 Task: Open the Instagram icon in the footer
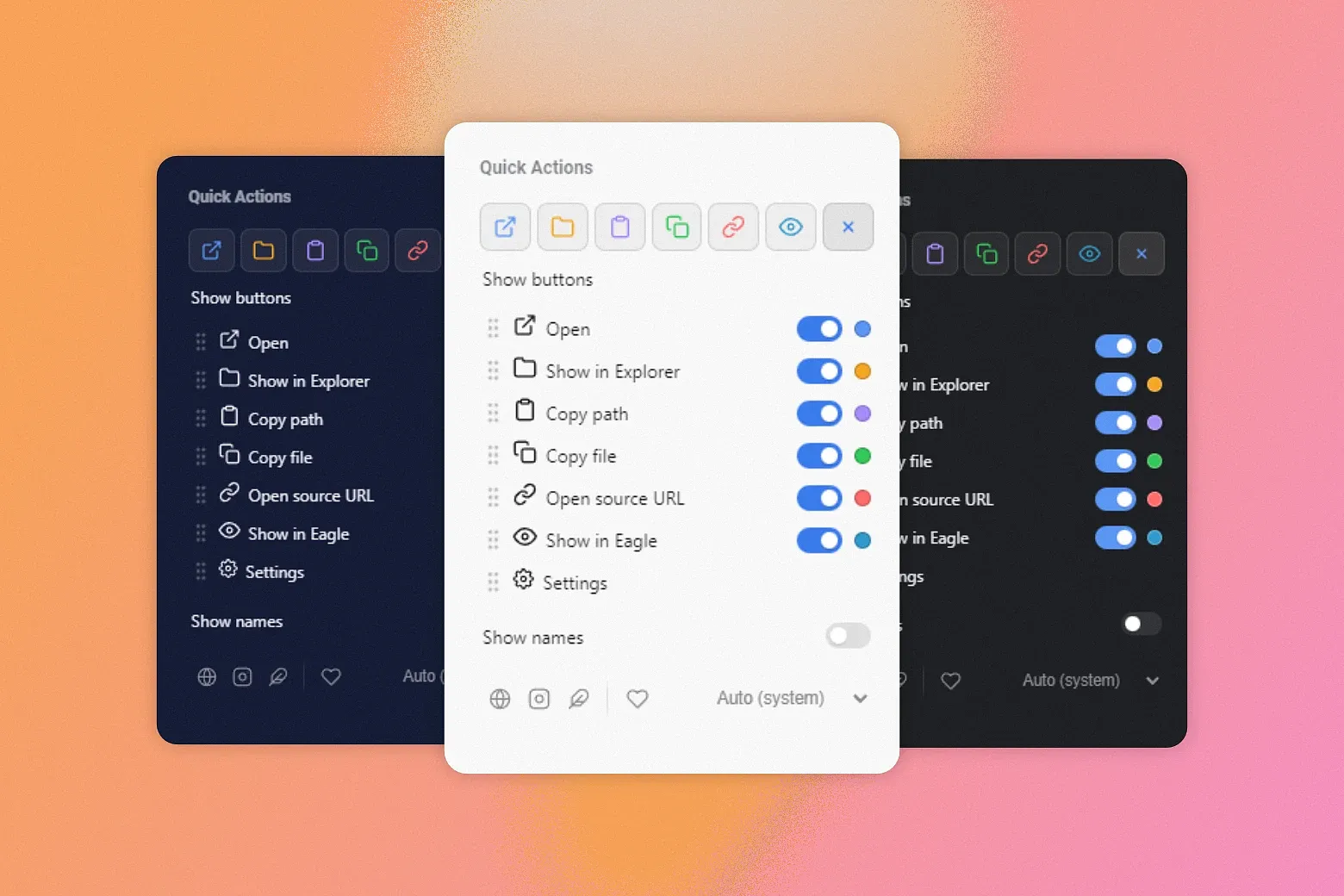pos(539,698)
